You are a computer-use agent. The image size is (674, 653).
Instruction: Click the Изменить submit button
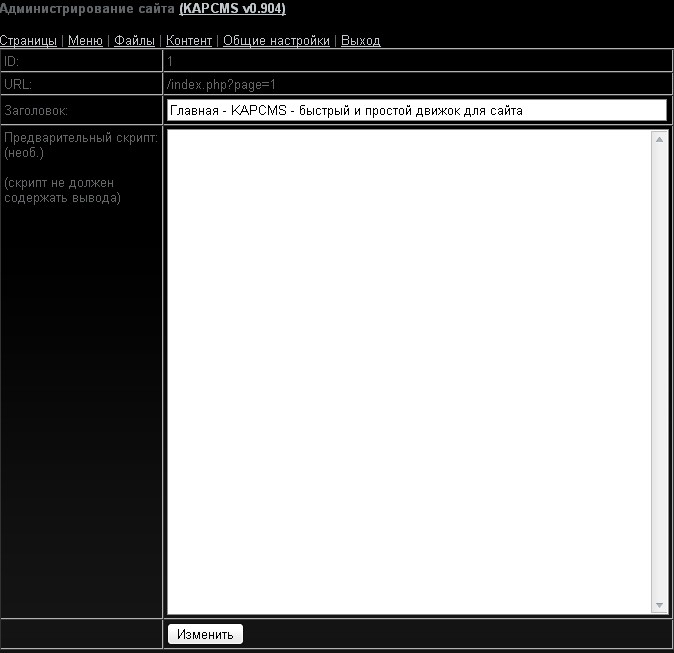tap(205, 634)
